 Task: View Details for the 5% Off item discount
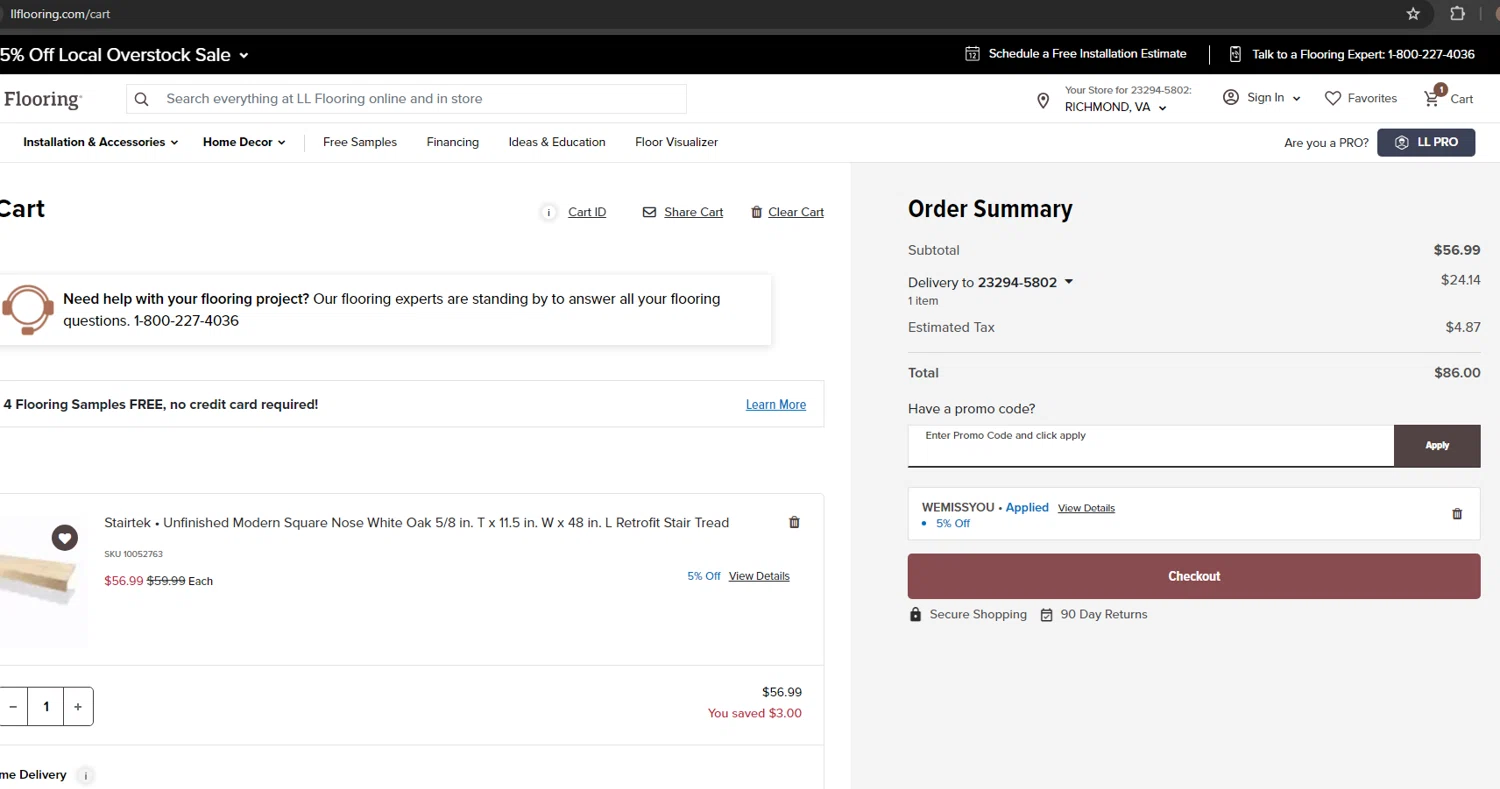click(x=759, y=576)
